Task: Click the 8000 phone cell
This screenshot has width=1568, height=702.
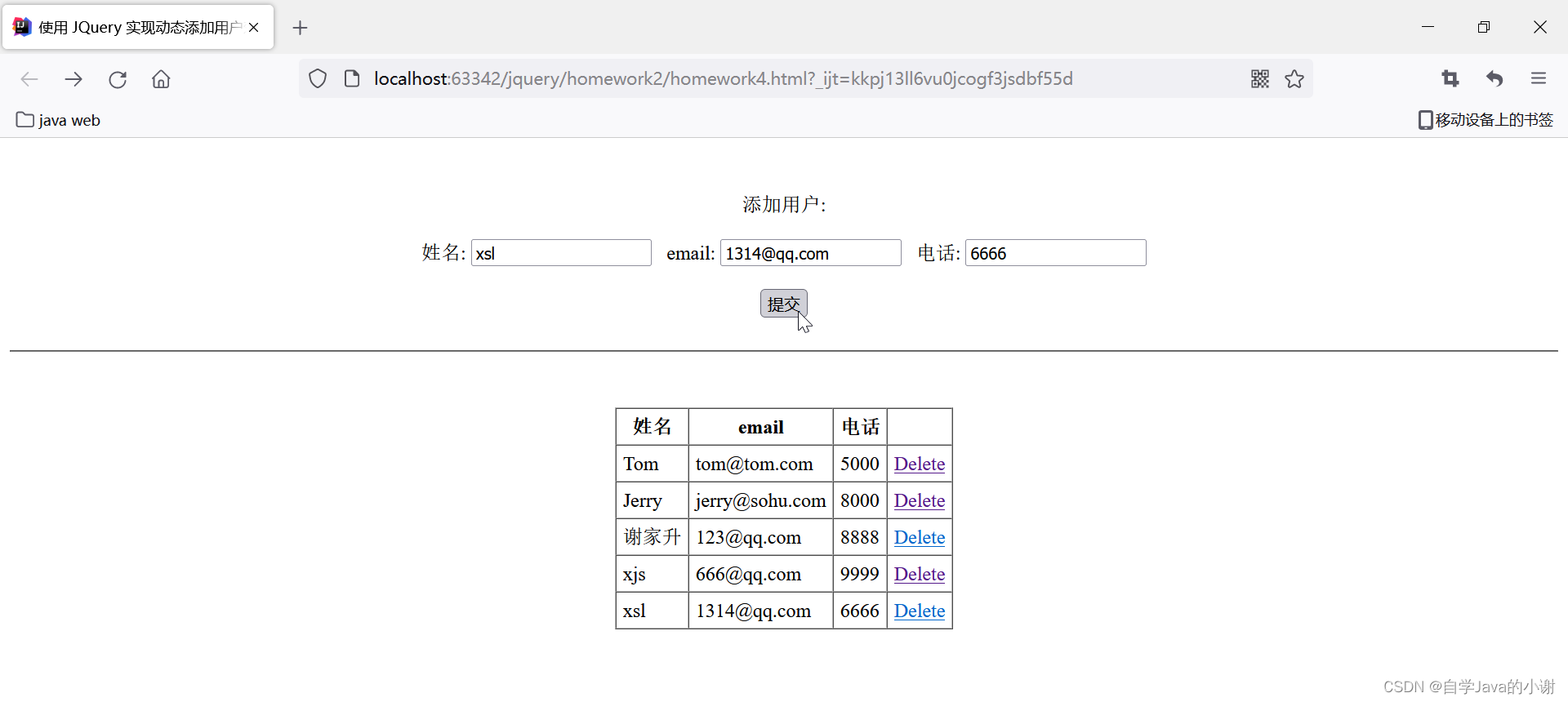Action: (860, 500)
